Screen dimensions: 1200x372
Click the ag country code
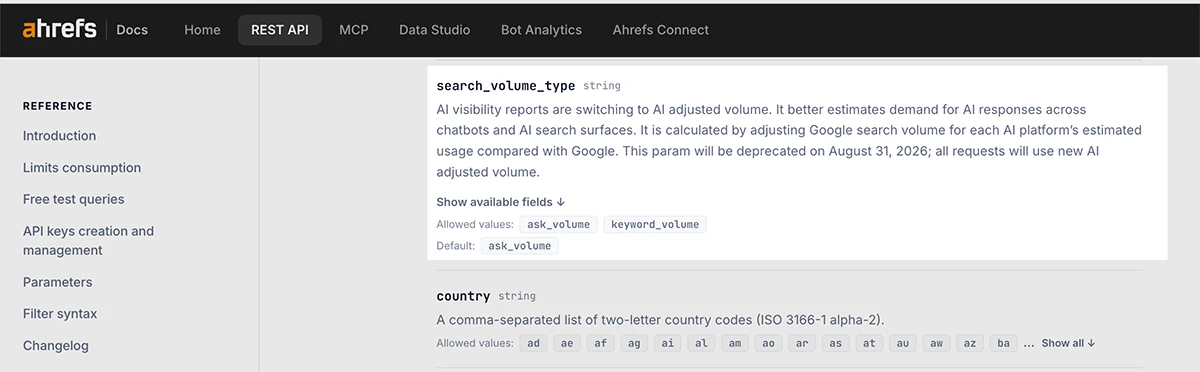pyautogui.click(x=634, y=343)
